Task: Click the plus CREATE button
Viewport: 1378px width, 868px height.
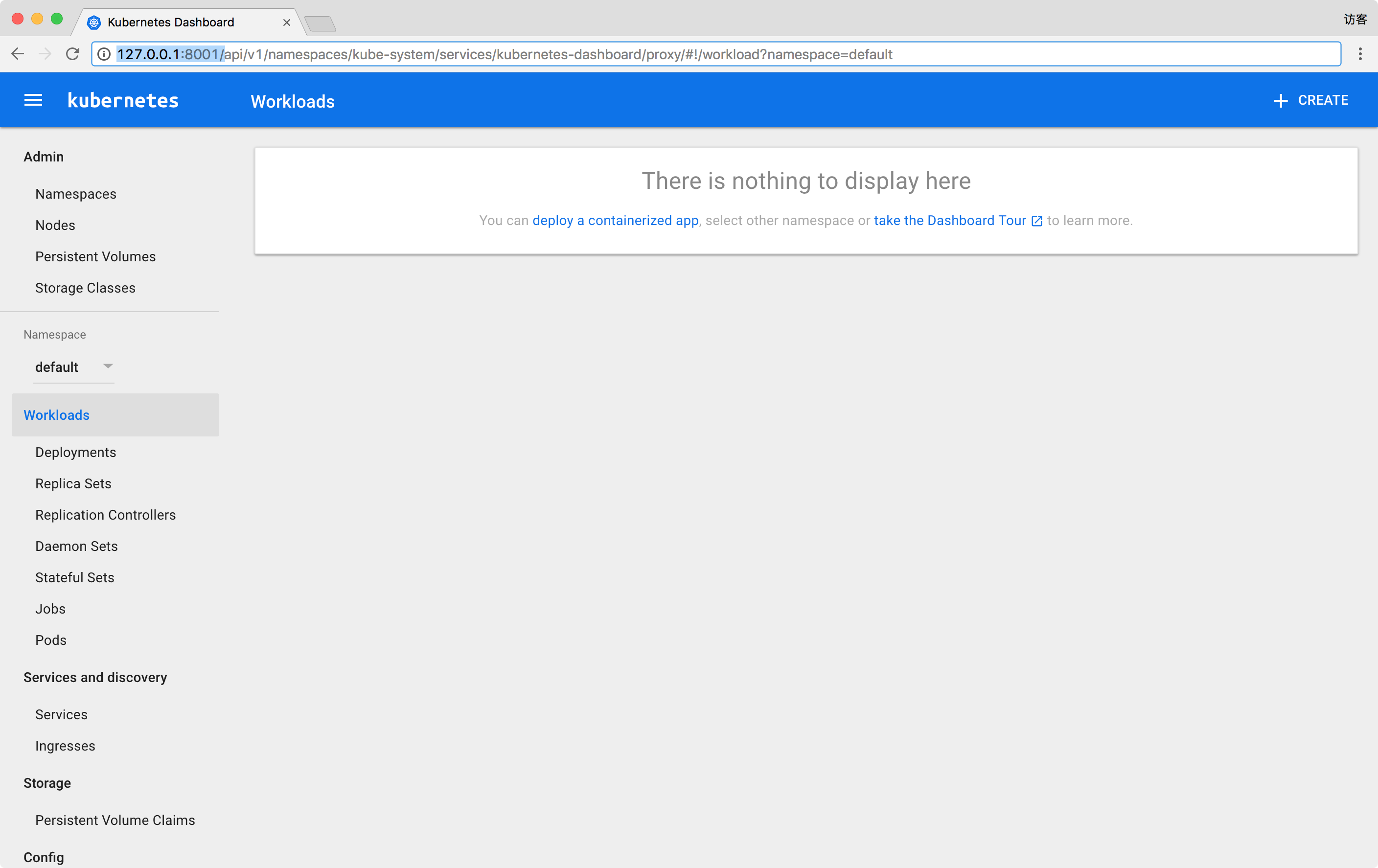Action: (1310, 101)
